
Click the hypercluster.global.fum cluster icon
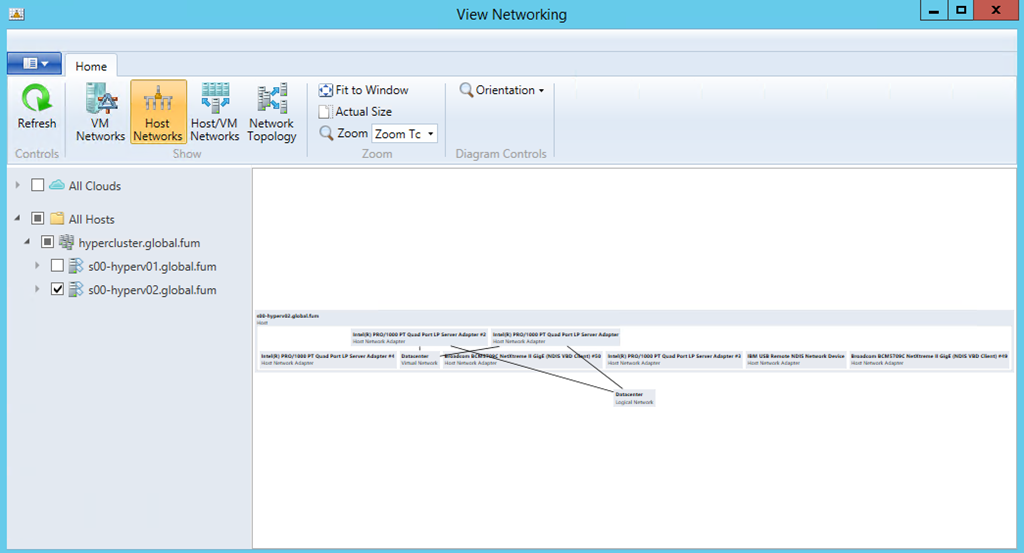tap(67, 242)
